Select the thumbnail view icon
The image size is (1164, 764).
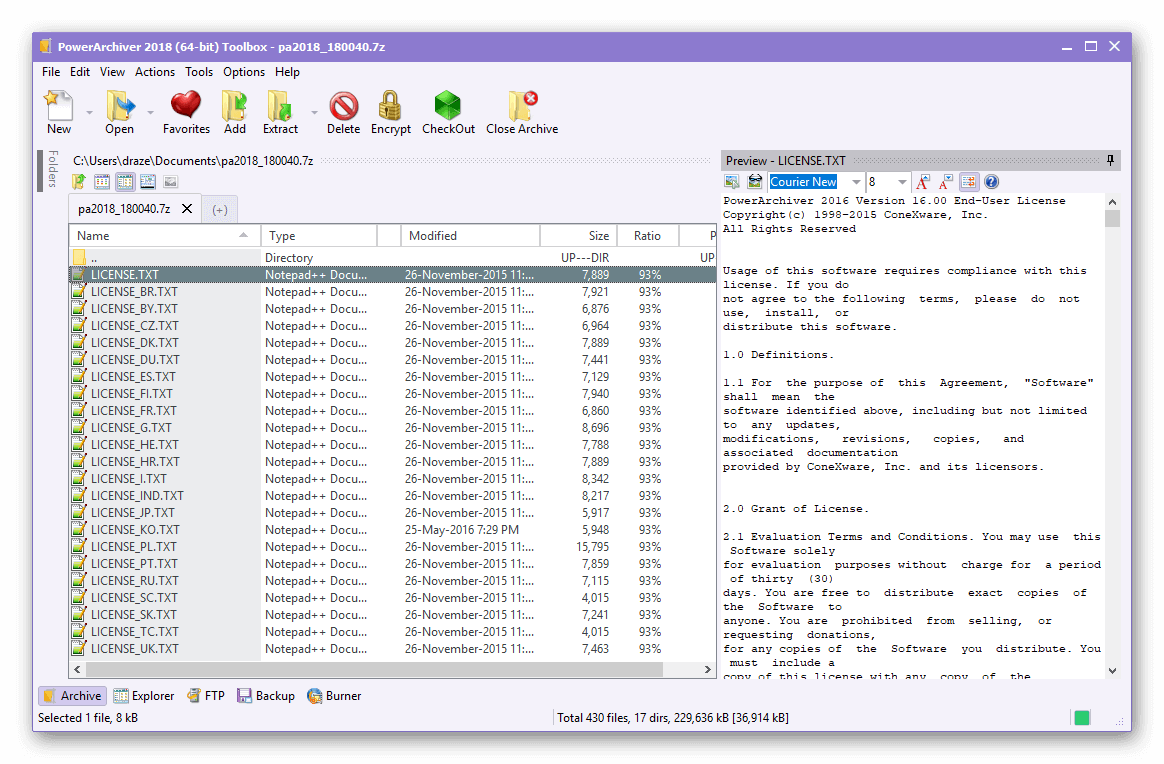point(148,182)
